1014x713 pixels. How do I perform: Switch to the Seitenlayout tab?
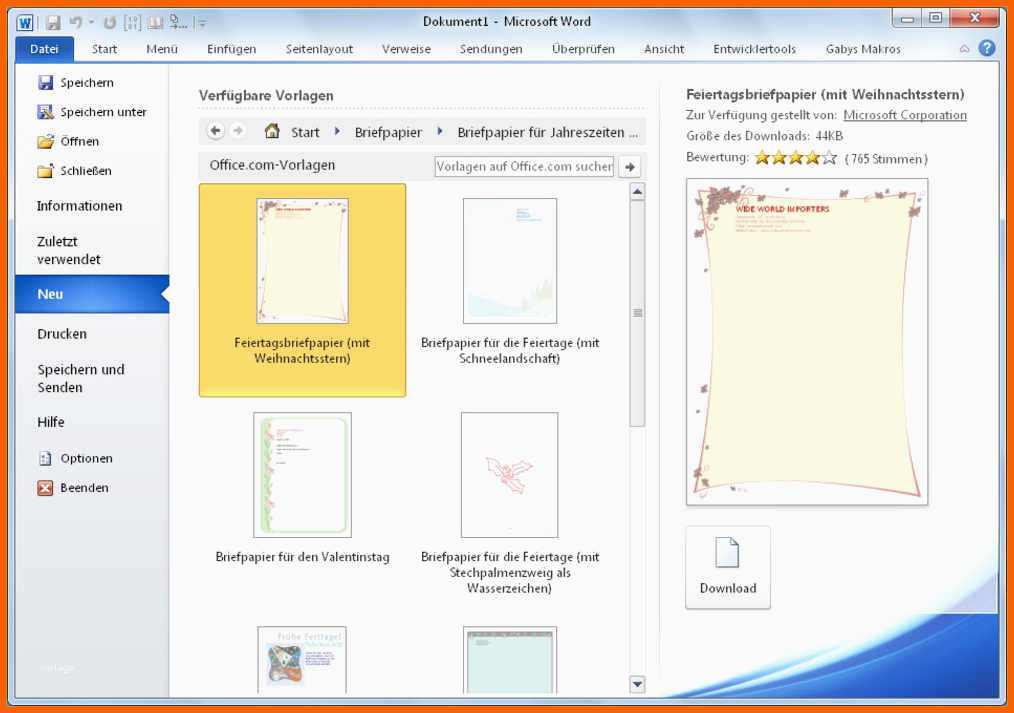pyautogui.click(x=319, y=49)
